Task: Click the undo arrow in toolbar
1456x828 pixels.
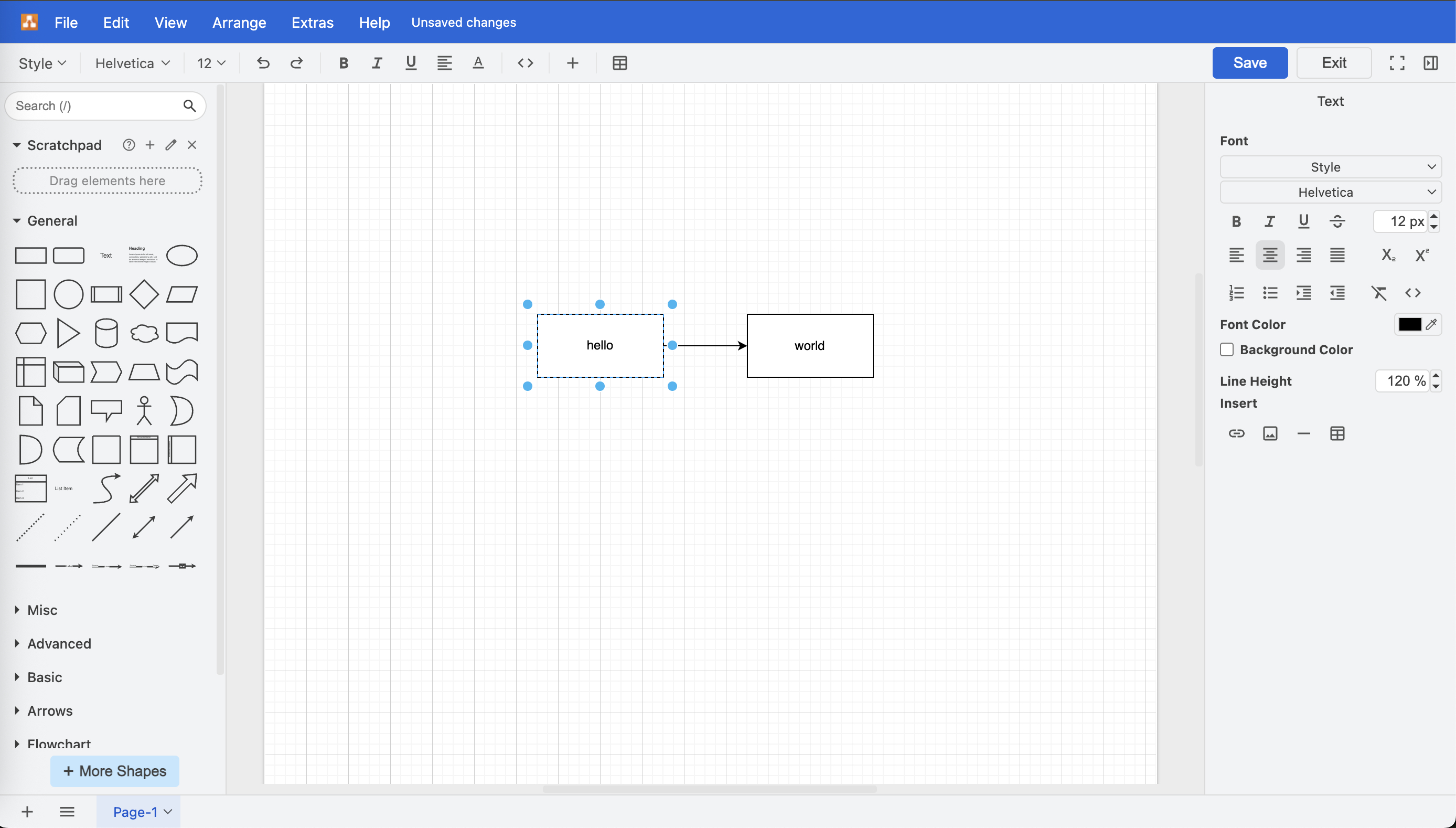Action: (x=263, y=63)
